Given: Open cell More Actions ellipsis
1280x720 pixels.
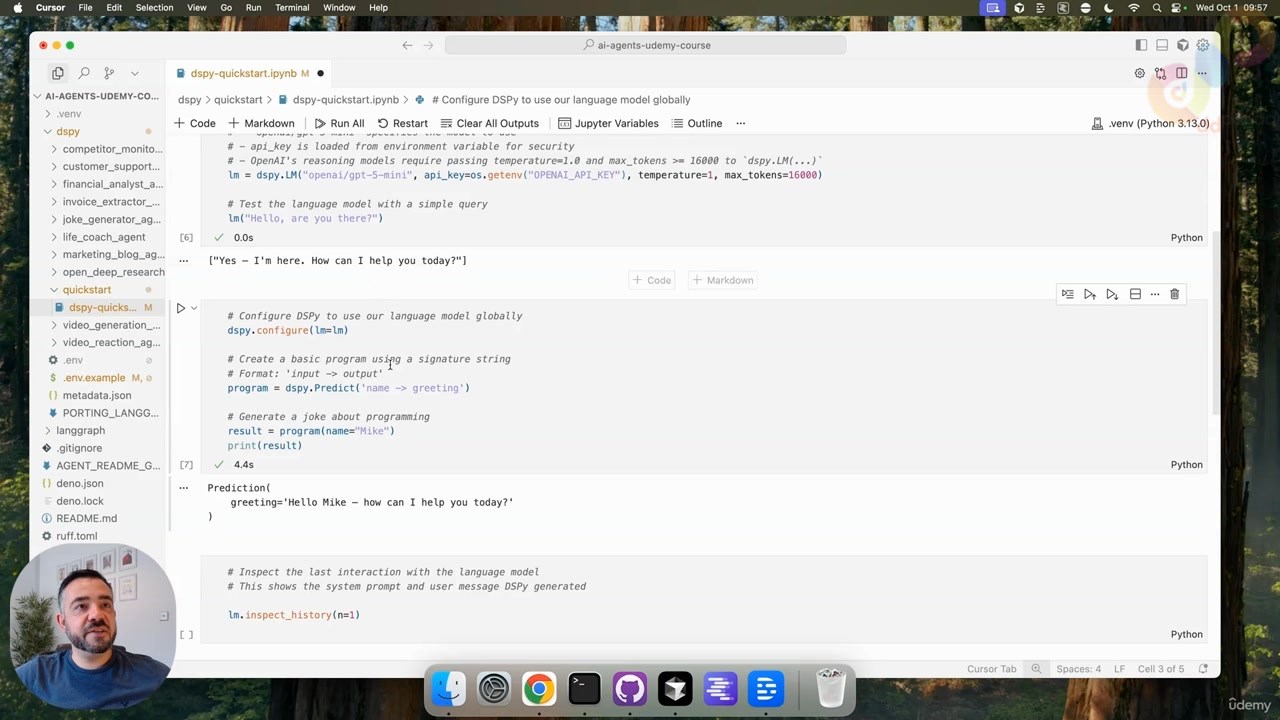Looking at the screenshot, I should point(1155,294).
